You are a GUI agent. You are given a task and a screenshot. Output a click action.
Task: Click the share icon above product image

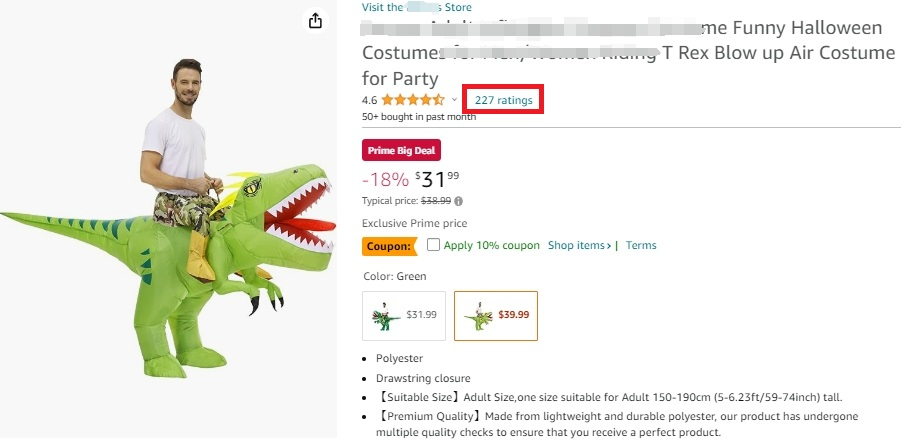[x=315, y=21]
